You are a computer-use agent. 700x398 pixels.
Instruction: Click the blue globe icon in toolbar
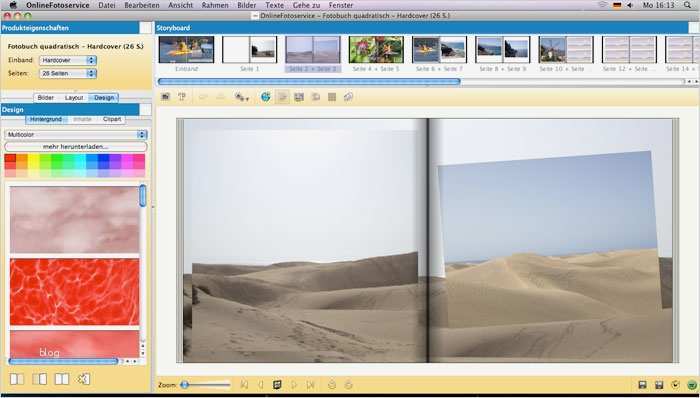(x=266, y=97)
